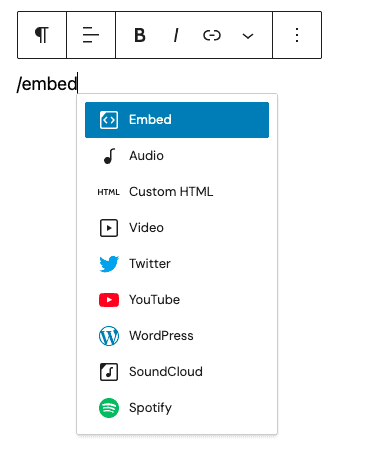This screenshot has width=379, height=457.
Task: Click the Embed code brackets icon
Action: [109, 120]
